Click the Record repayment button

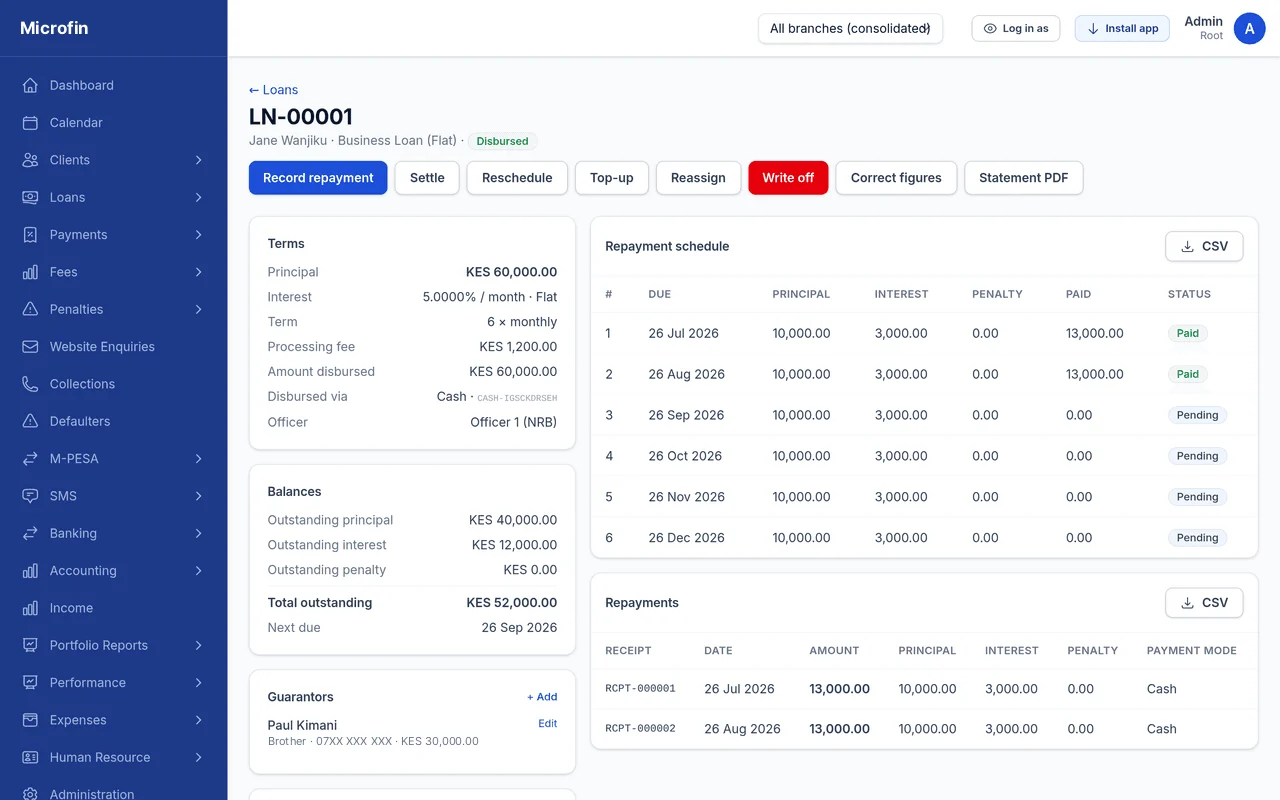pyautogui.click(x=318, y=178)
